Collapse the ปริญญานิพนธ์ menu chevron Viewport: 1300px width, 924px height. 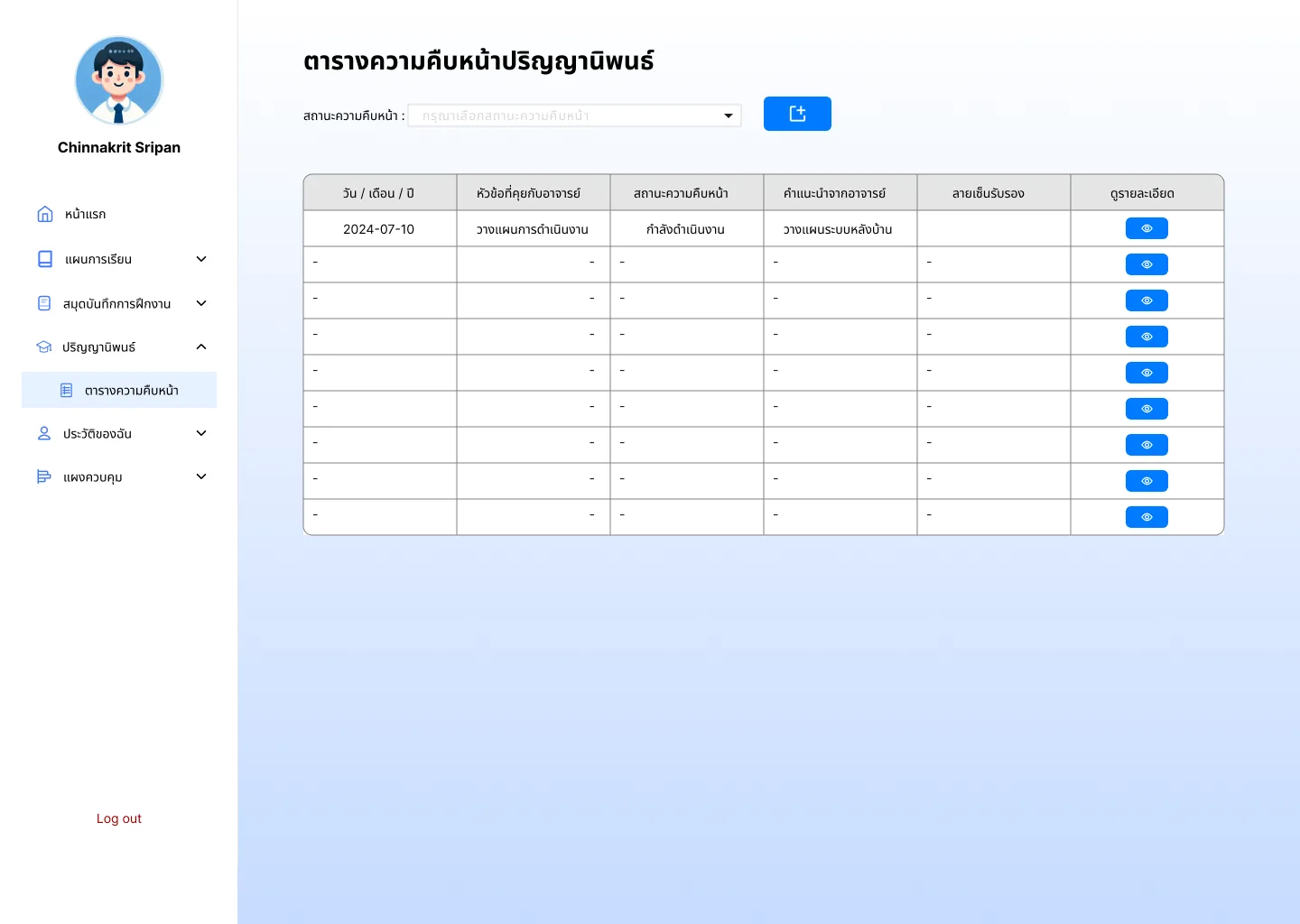(x=201, y=346)
